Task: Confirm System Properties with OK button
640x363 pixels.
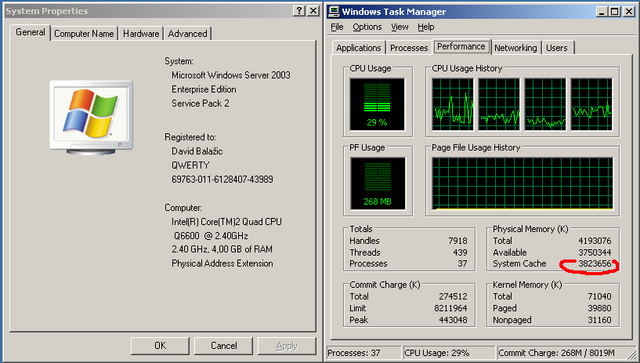Action: (x=160, y=346)
